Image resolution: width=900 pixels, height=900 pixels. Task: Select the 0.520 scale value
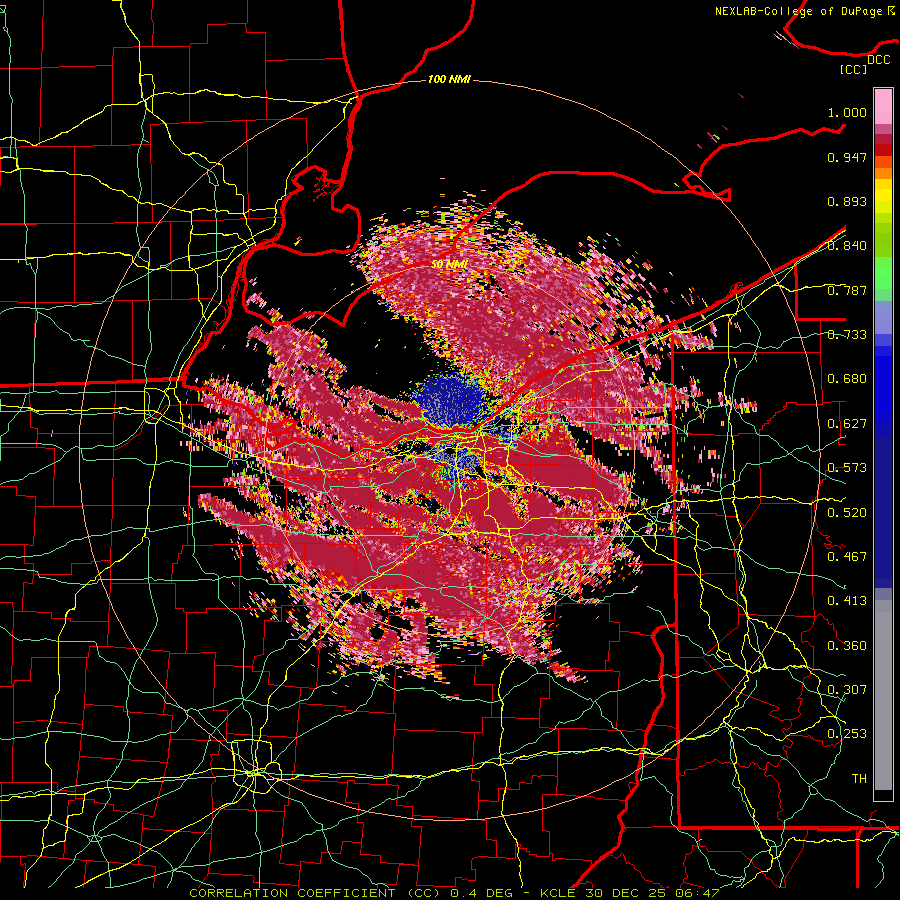[847, 513]
